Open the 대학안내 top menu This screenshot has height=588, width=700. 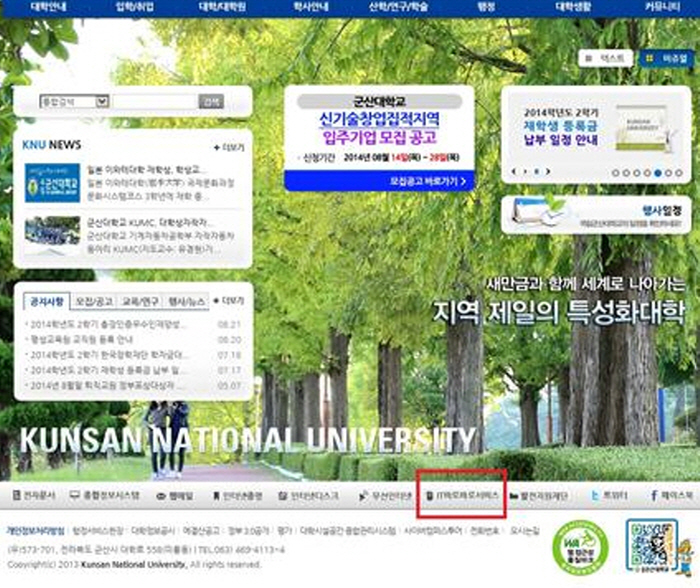(49, 7)
